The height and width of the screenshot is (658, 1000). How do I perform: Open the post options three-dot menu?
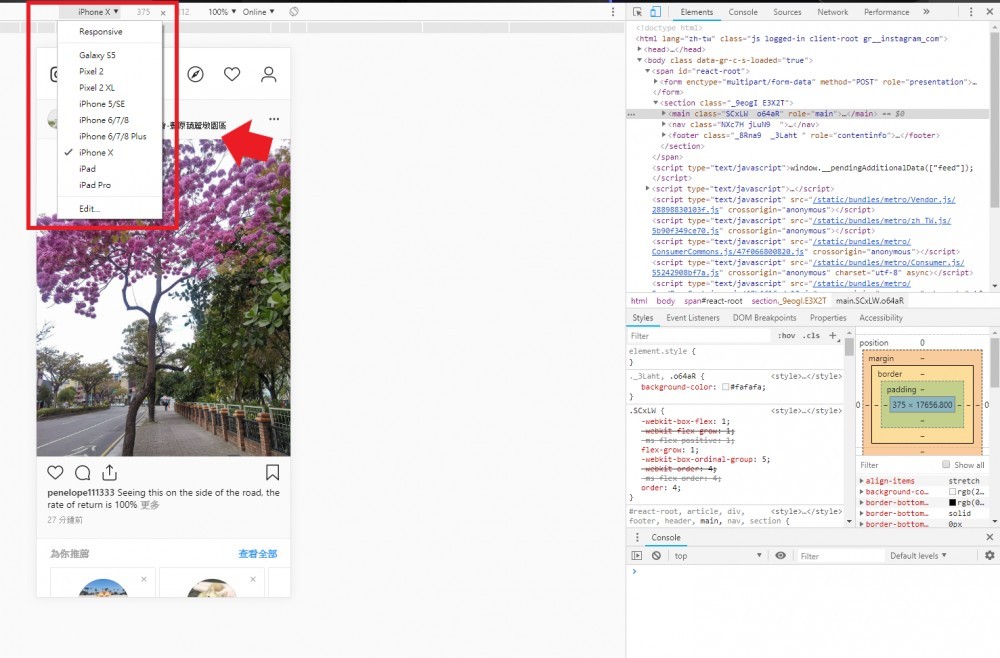coord(274,119)
